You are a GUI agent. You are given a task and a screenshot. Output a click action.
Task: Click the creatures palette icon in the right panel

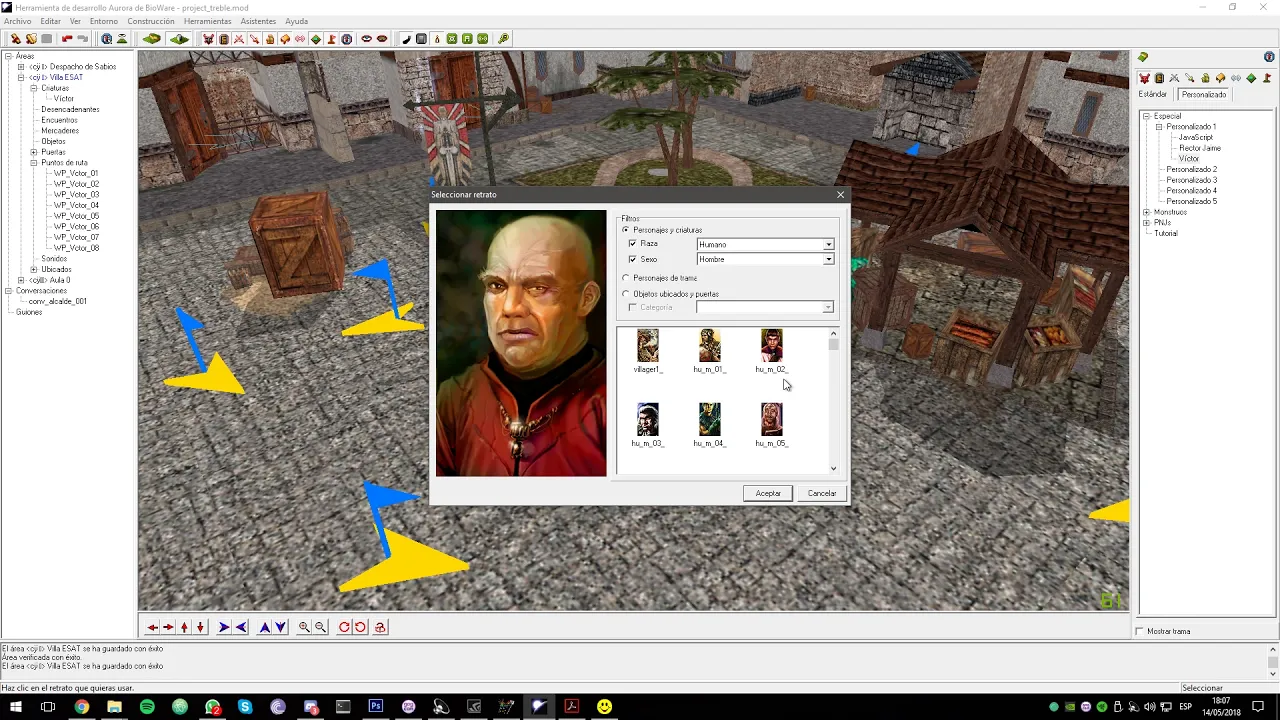coord(1145,78)
